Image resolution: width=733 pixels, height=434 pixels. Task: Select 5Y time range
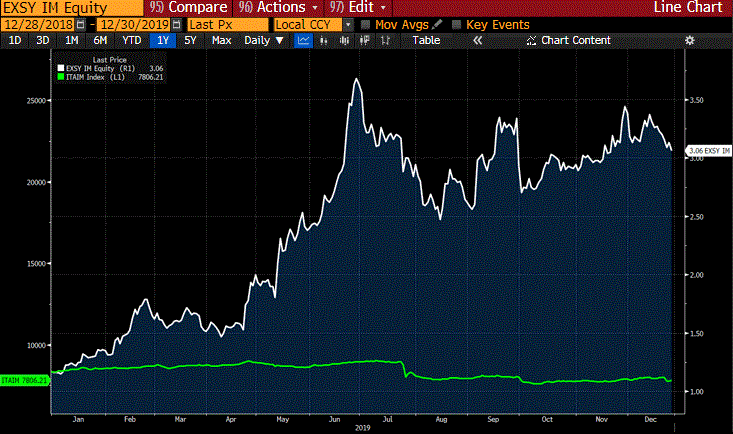point(190,41)
